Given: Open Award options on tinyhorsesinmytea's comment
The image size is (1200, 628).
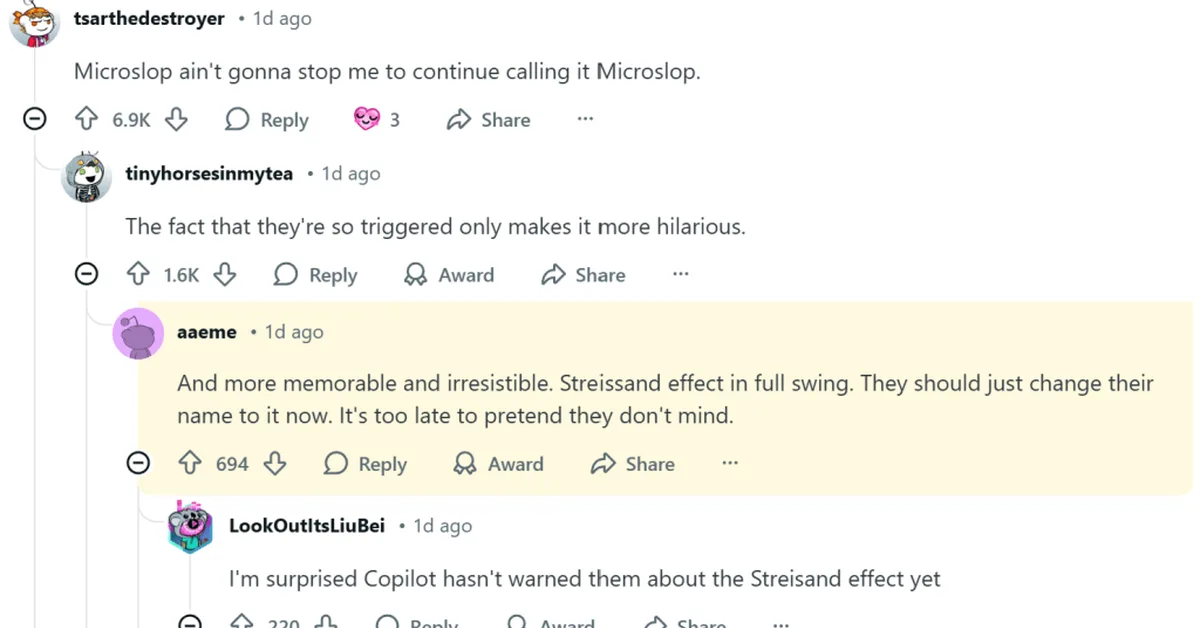Looking at the screenshot, I should [448, 275].
